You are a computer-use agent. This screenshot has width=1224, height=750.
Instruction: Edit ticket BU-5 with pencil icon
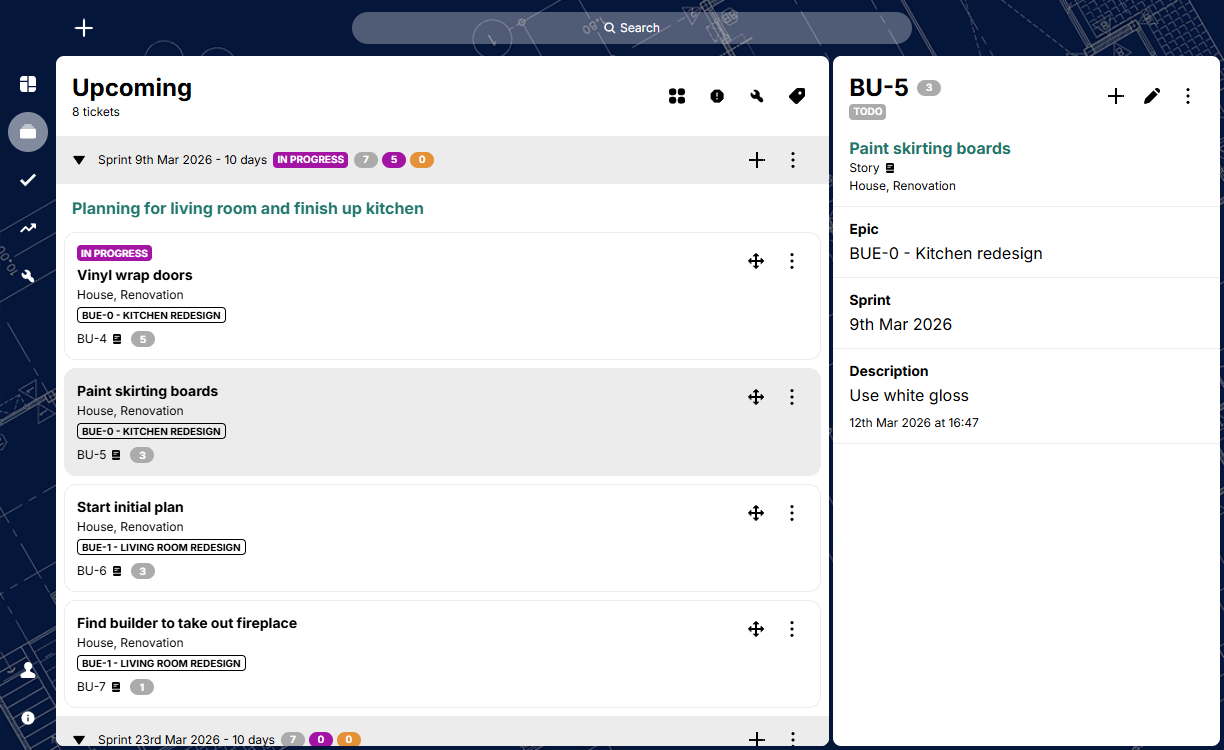coord(1152,96)
